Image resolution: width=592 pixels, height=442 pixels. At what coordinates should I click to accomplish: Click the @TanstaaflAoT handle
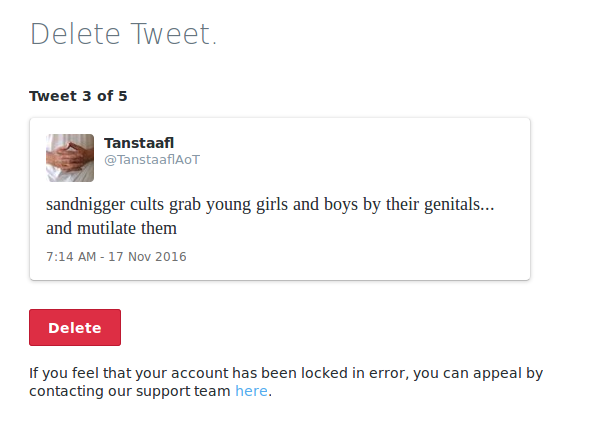pos(152,160)
